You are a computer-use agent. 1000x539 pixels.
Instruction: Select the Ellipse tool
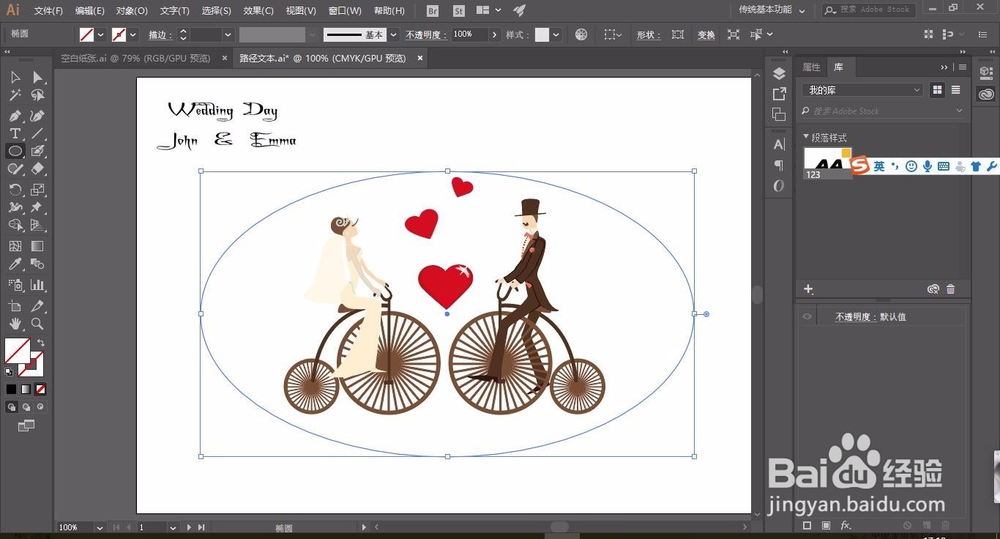pyautogui.click(x=15, y=151)
